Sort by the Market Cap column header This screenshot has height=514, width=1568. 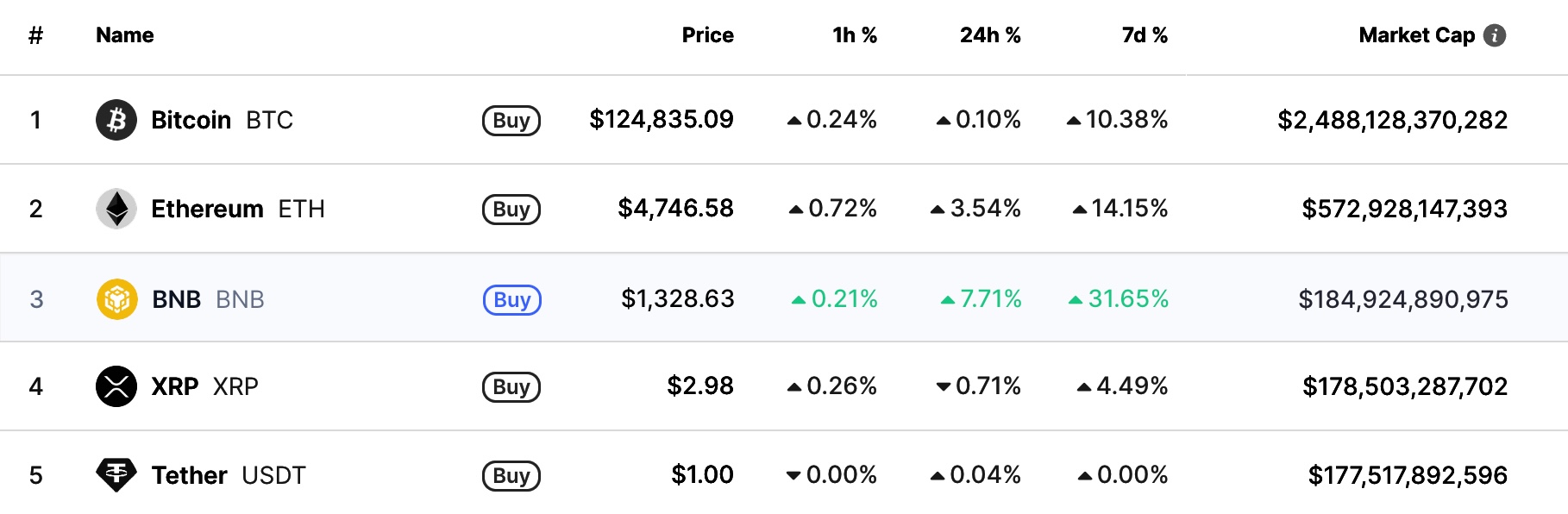pos(1416,35)
